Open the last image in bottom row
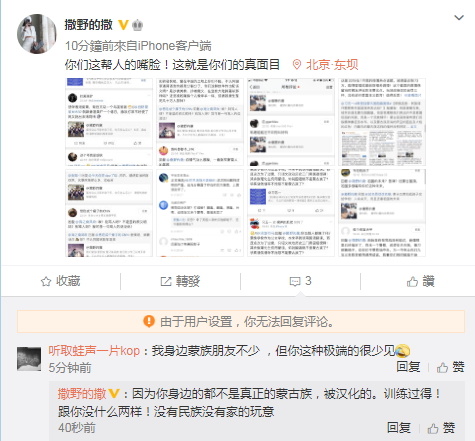Screen dimensions: 475x441 (382, 213)
